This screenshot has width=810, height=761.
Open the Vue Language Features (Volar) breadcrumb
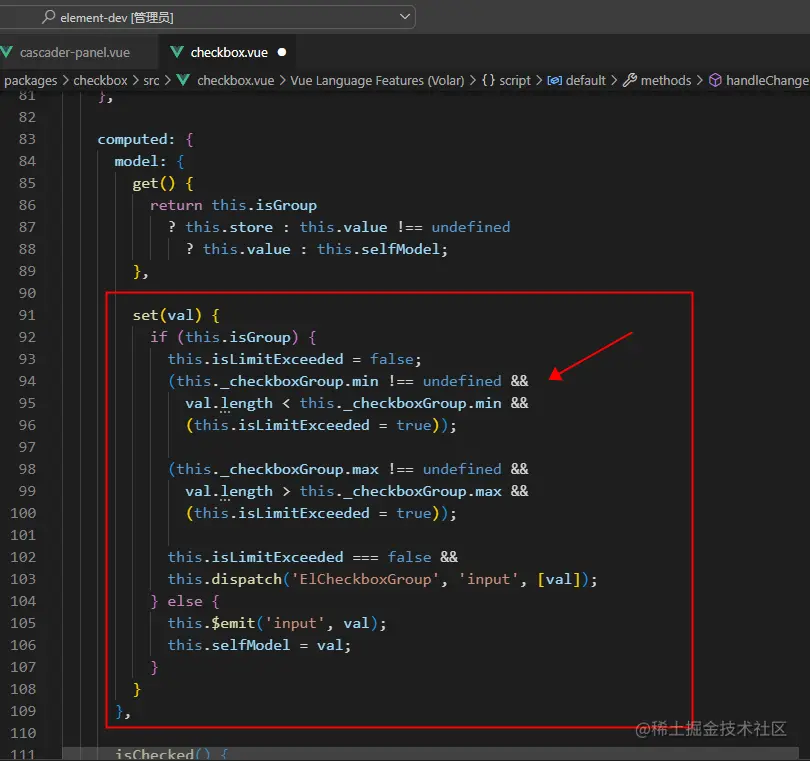coord(377,81)
